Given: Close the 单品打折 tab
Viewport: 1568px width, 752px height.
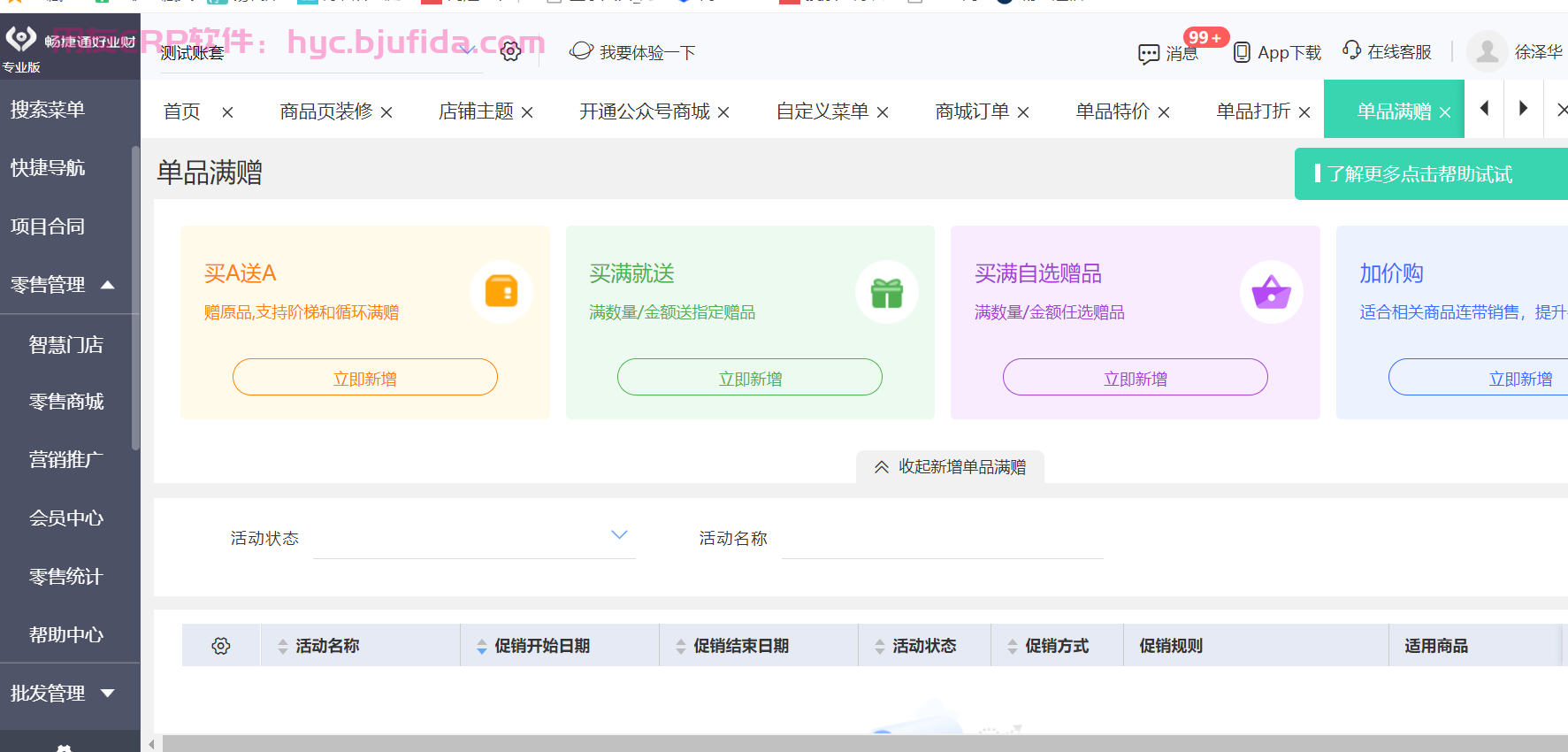Looking at the screenshot, I should pyautogui.click(x=1304, y=112).
